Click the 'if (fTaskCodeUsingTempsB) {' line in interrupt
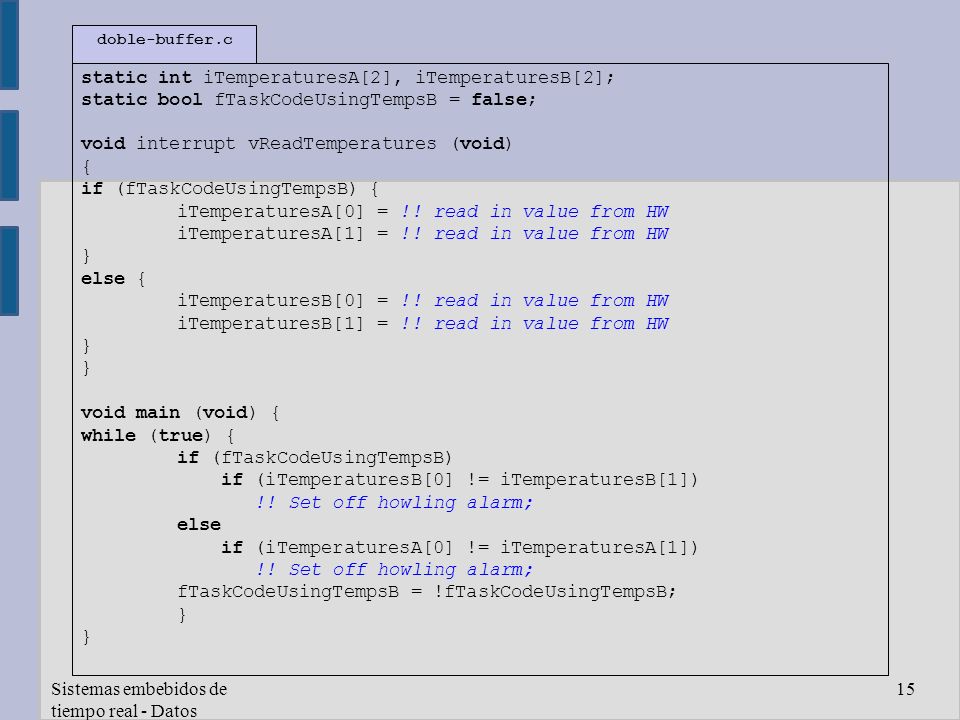This screenshot has height=720, width=960. [x=230, y=189]
